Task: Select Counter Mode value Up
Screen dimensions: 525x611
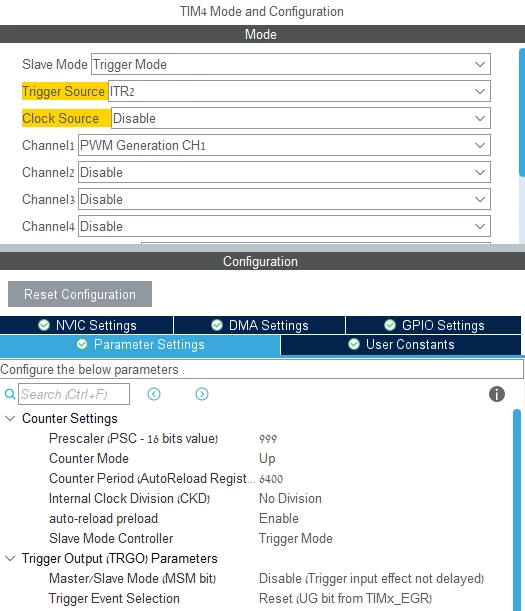Action: 267,459
